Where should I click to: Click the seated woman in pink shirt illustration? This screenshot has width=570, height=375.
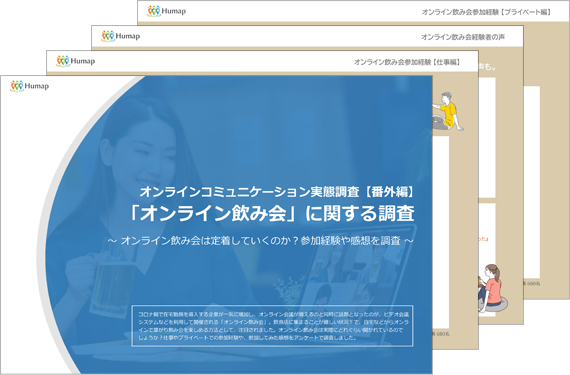coord(492,288)
